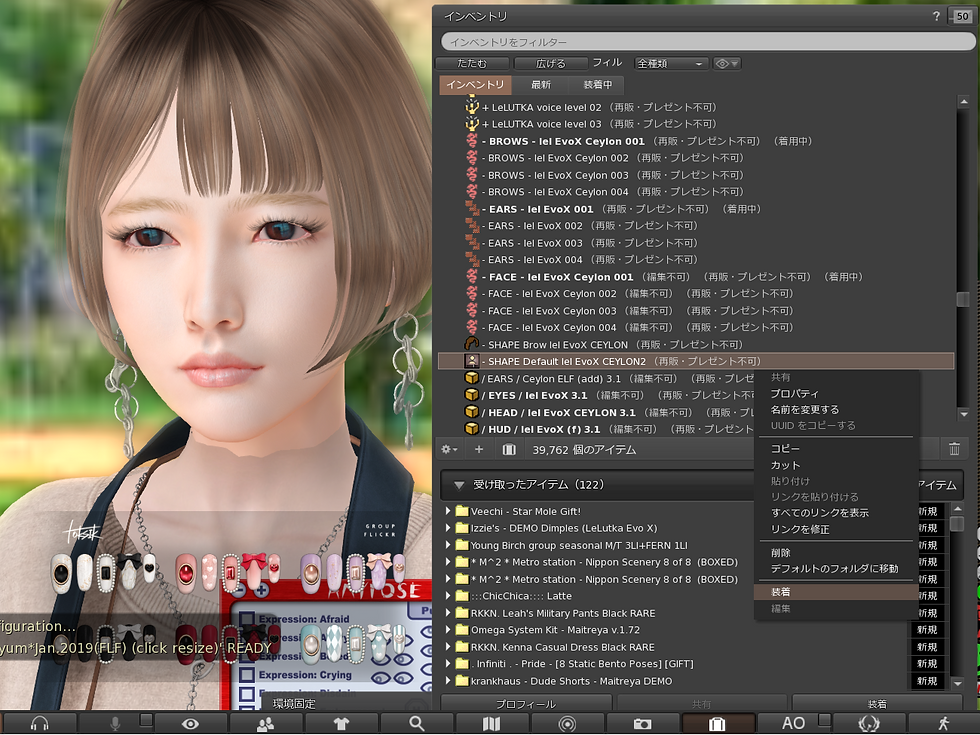Screen dimensions: 980x735
Task: Click the laurel wreath toolbar icon
Action: click(869, 724)
